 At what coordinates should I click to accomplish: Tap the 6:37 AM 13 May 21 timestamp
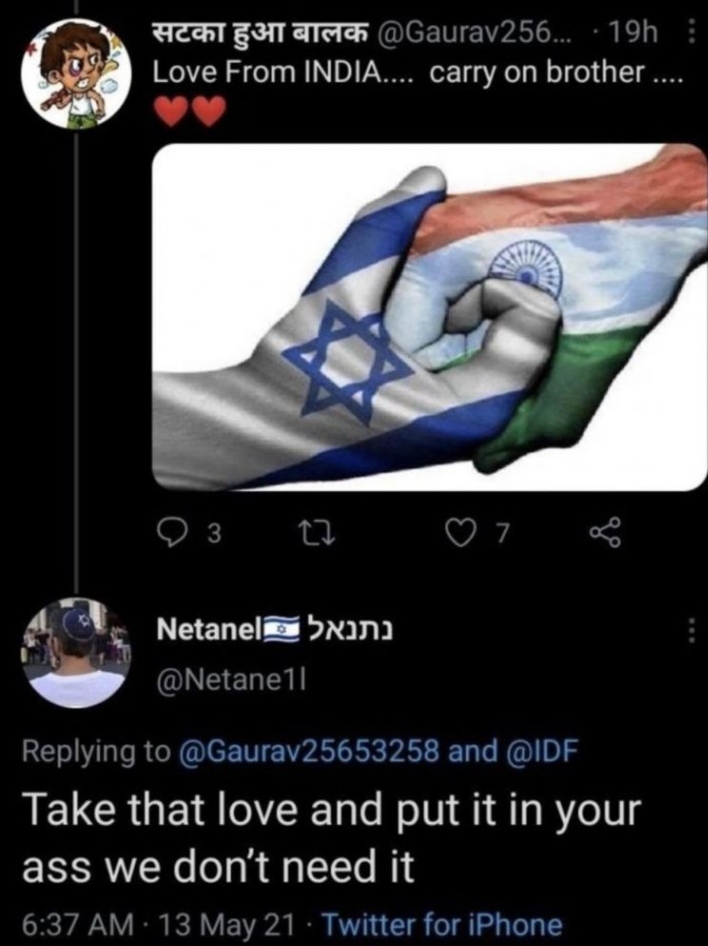click(159, 924)
